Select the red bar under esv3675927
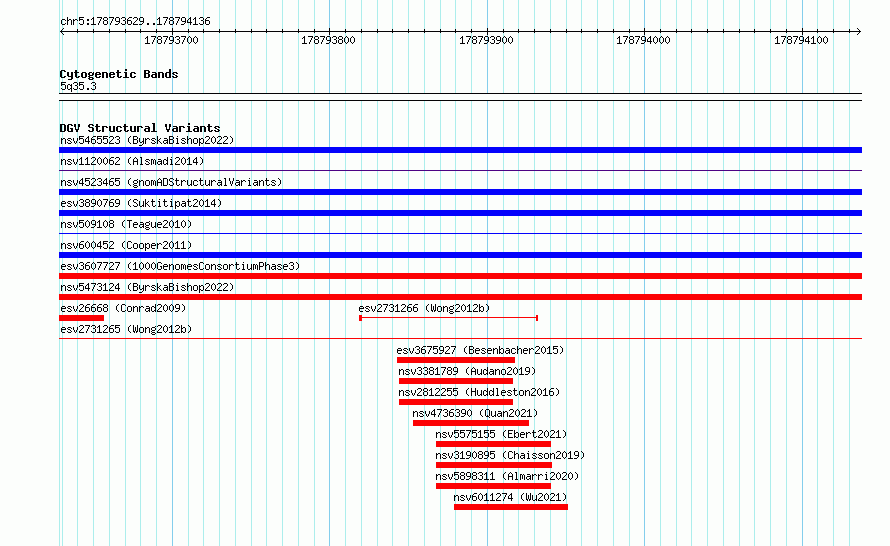 point(456,360)
